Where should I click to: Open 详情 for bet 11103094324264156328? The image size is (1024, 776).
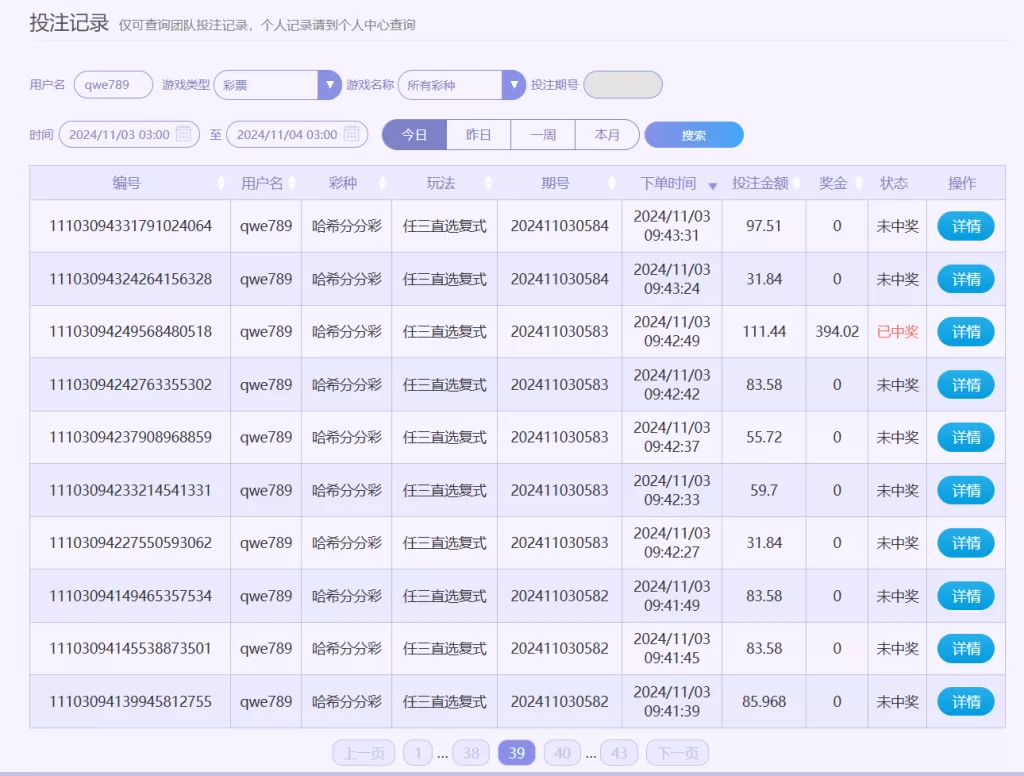coord(966,279)
